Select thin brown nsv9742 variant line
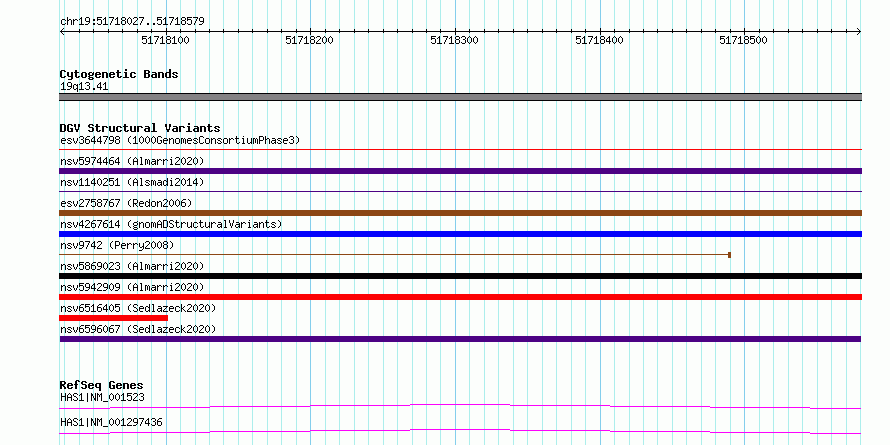 click(x=394, y=255)
